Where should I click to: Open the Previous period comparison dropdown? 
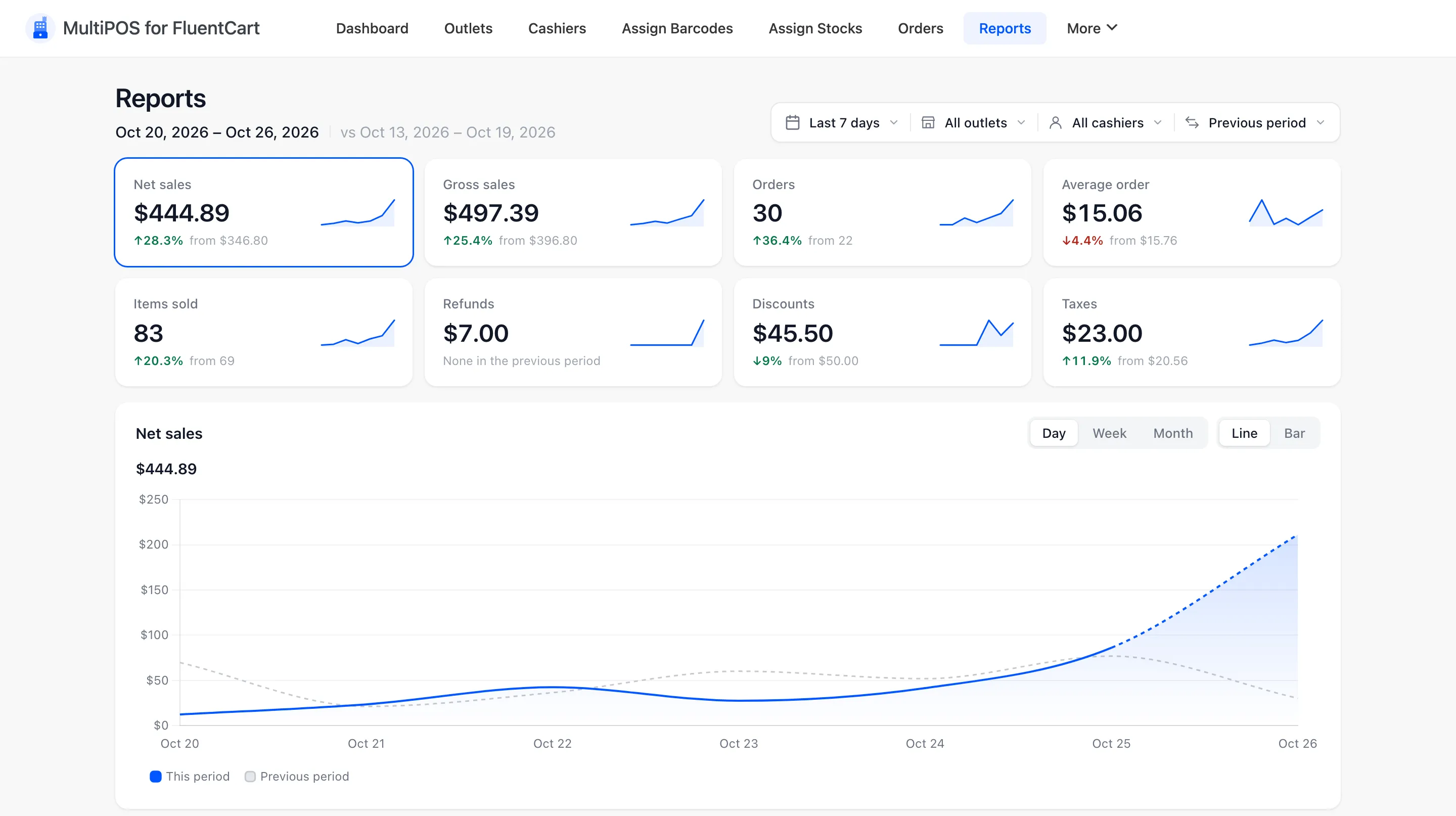click(x=1255, y=123)
